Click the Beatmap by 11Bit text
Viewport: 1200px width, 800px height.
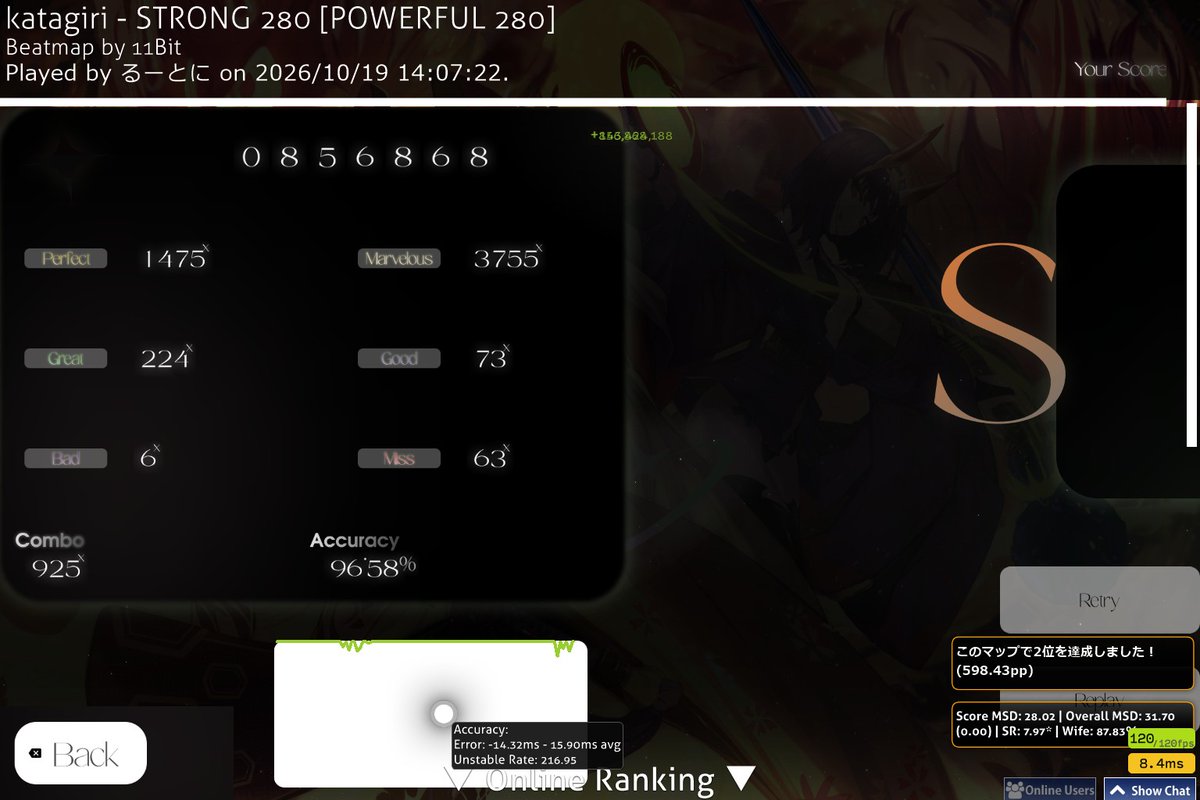click(94, 46)
